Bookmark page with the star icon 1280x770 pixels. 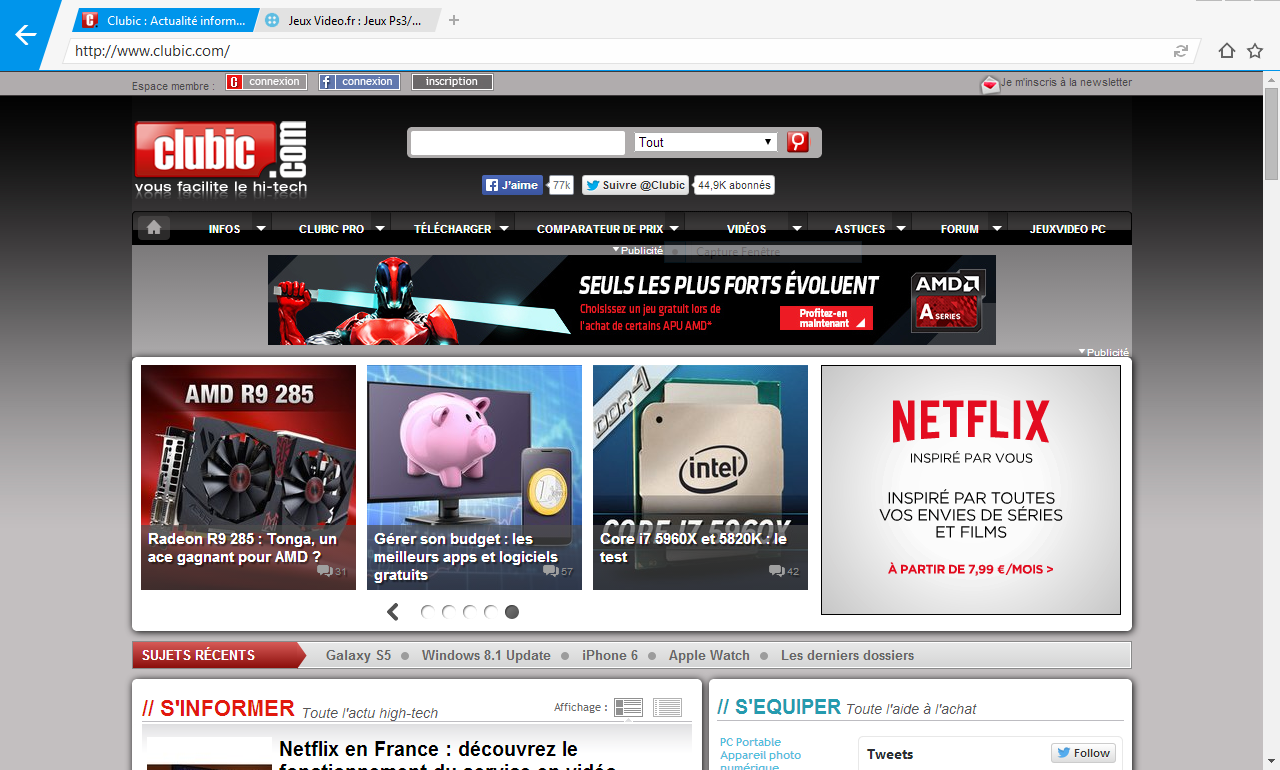pyautogui.click(x=1255, y=51)
